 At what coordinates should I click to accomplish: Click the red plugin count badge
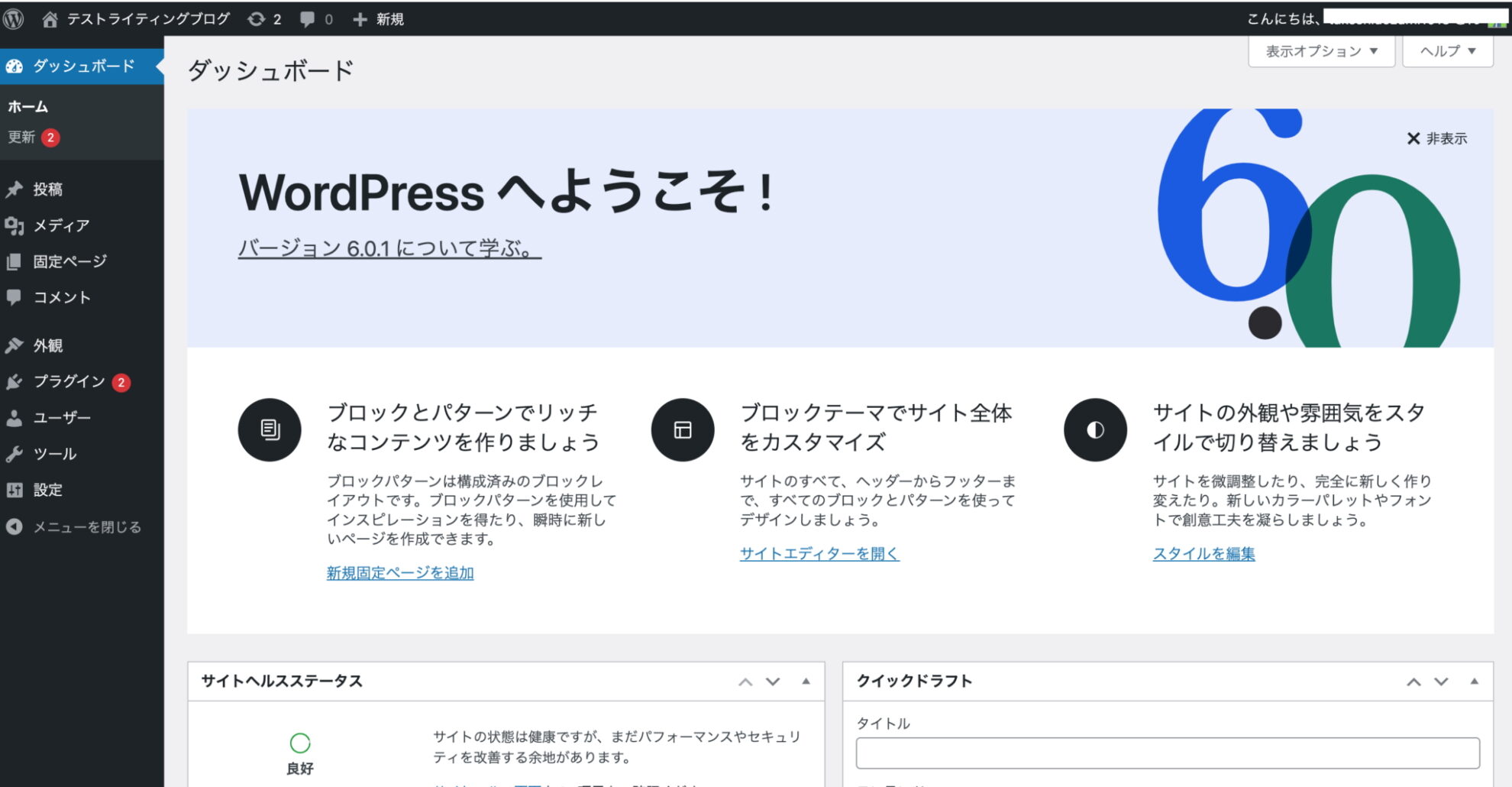coord(121,382)
